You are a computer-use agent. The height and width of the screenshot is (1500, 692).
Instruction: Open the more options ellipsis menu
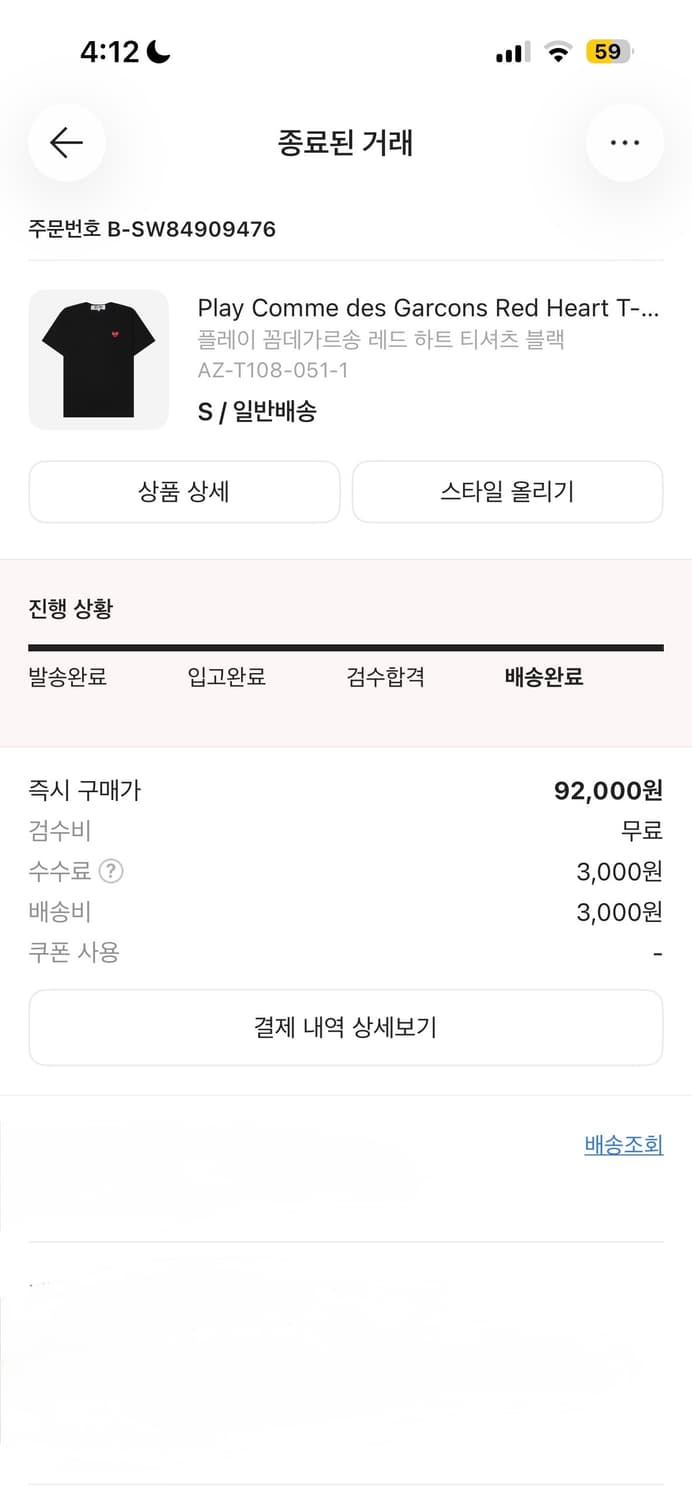[624, 143]
